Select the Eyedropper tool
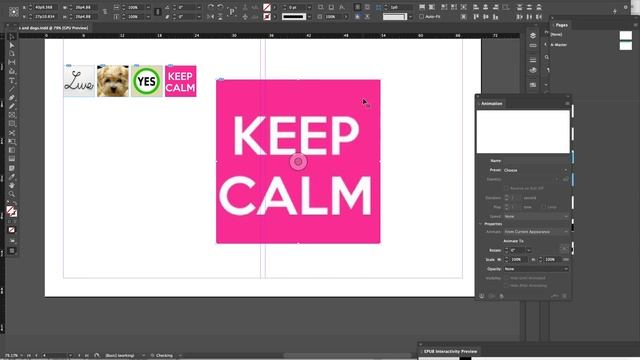 [x=12, y=177]
